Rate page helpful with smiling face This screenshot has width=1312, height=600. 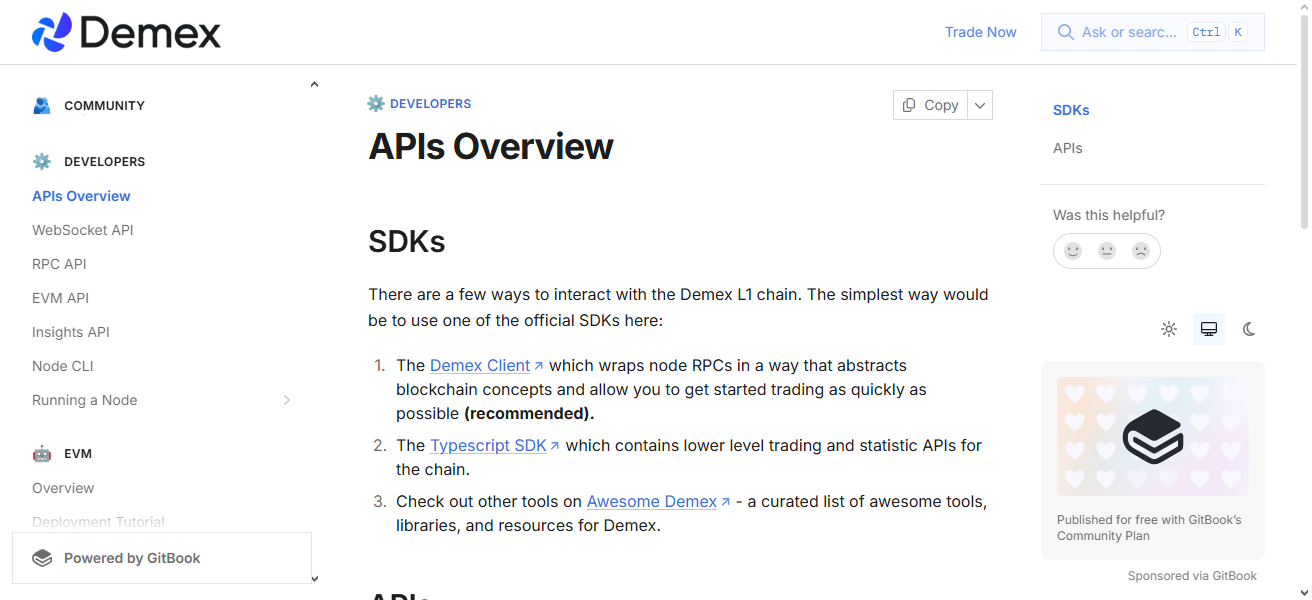tap(1073, 251)
